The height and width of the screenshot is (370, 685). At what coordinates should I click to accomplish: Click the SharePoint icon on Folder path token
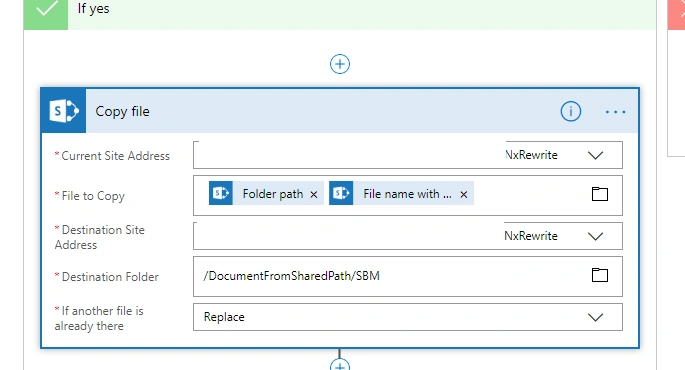[221, 193]
